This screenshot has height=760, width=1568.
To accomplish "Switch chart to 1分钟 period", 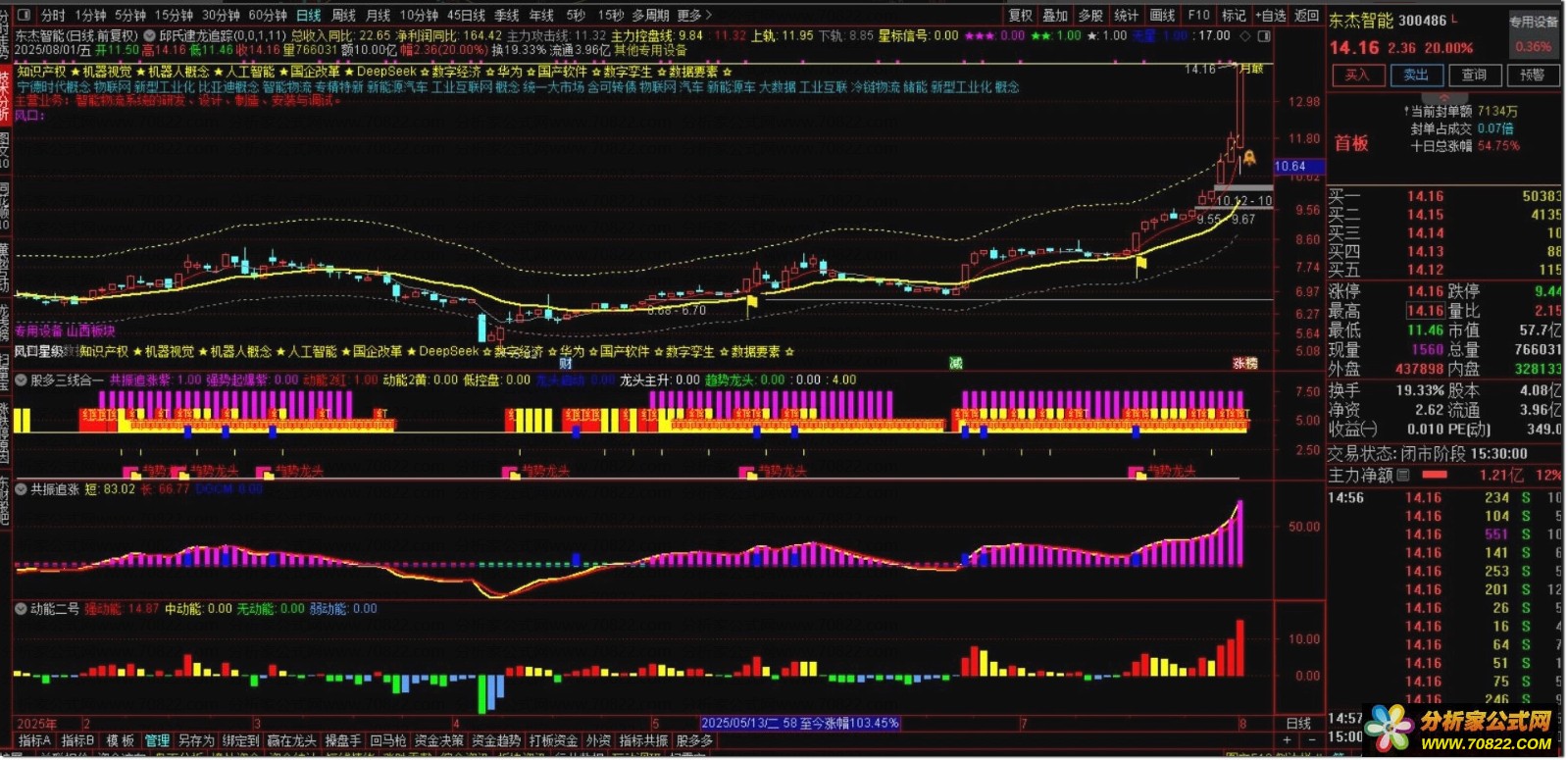I will click(90, 15).
